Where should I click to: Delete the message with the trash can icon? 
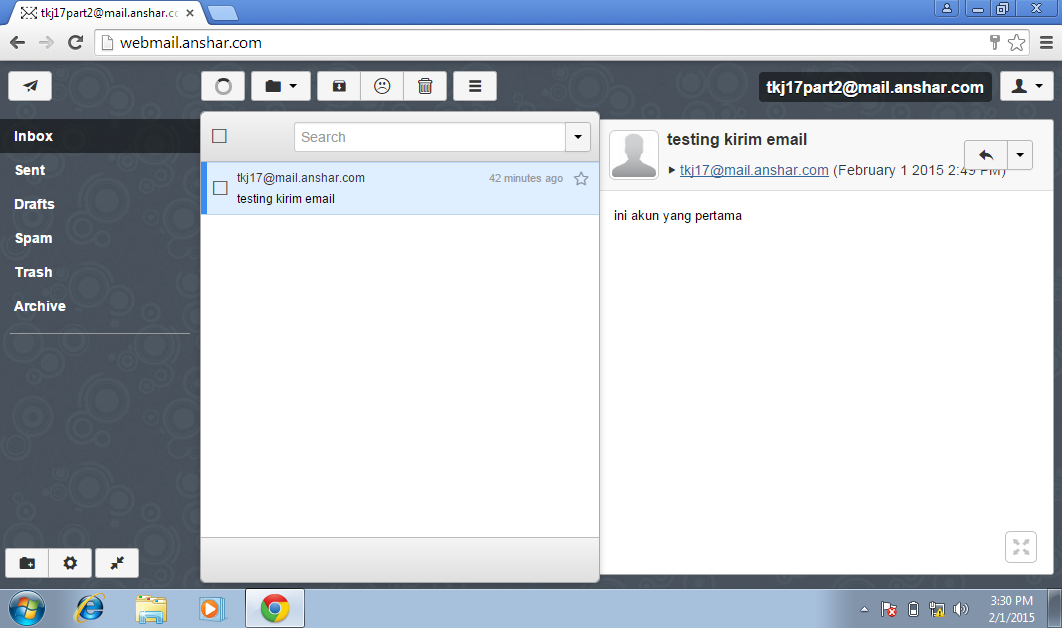[425, 86]
